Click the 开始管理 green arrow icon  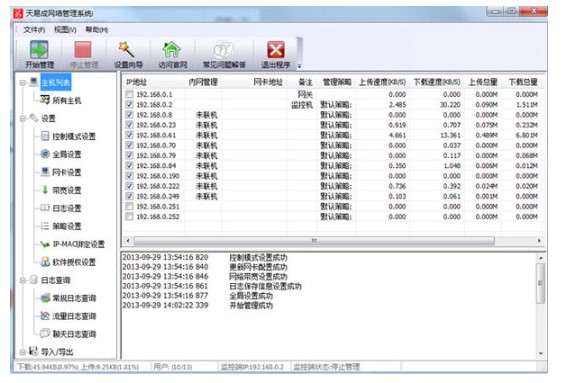click(39, 49)
